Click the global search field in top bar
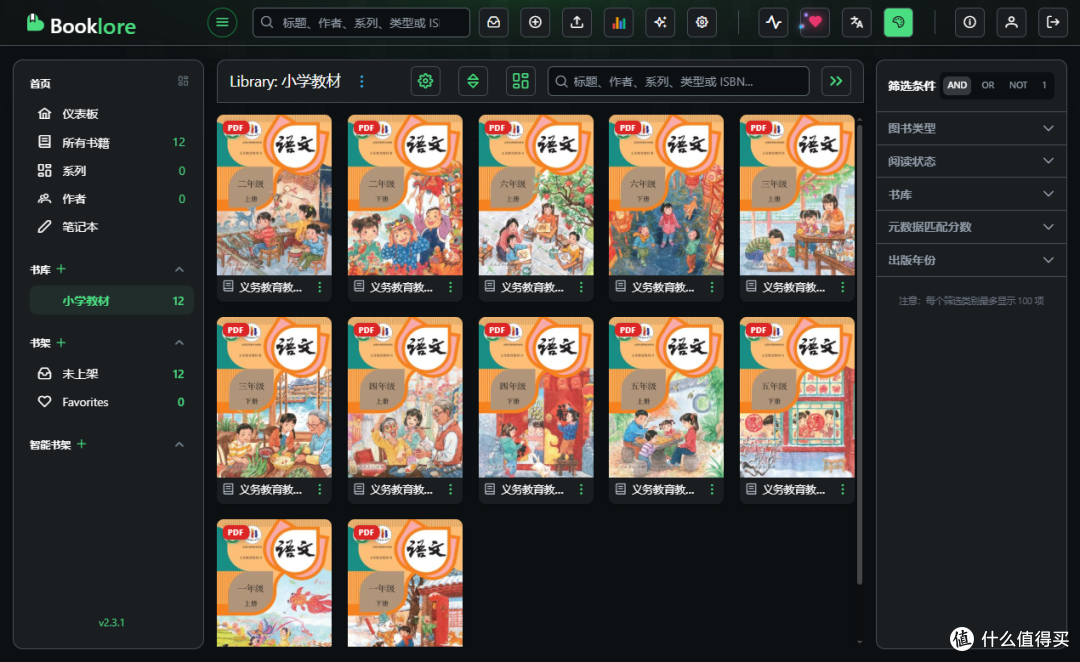 point(361,23)
